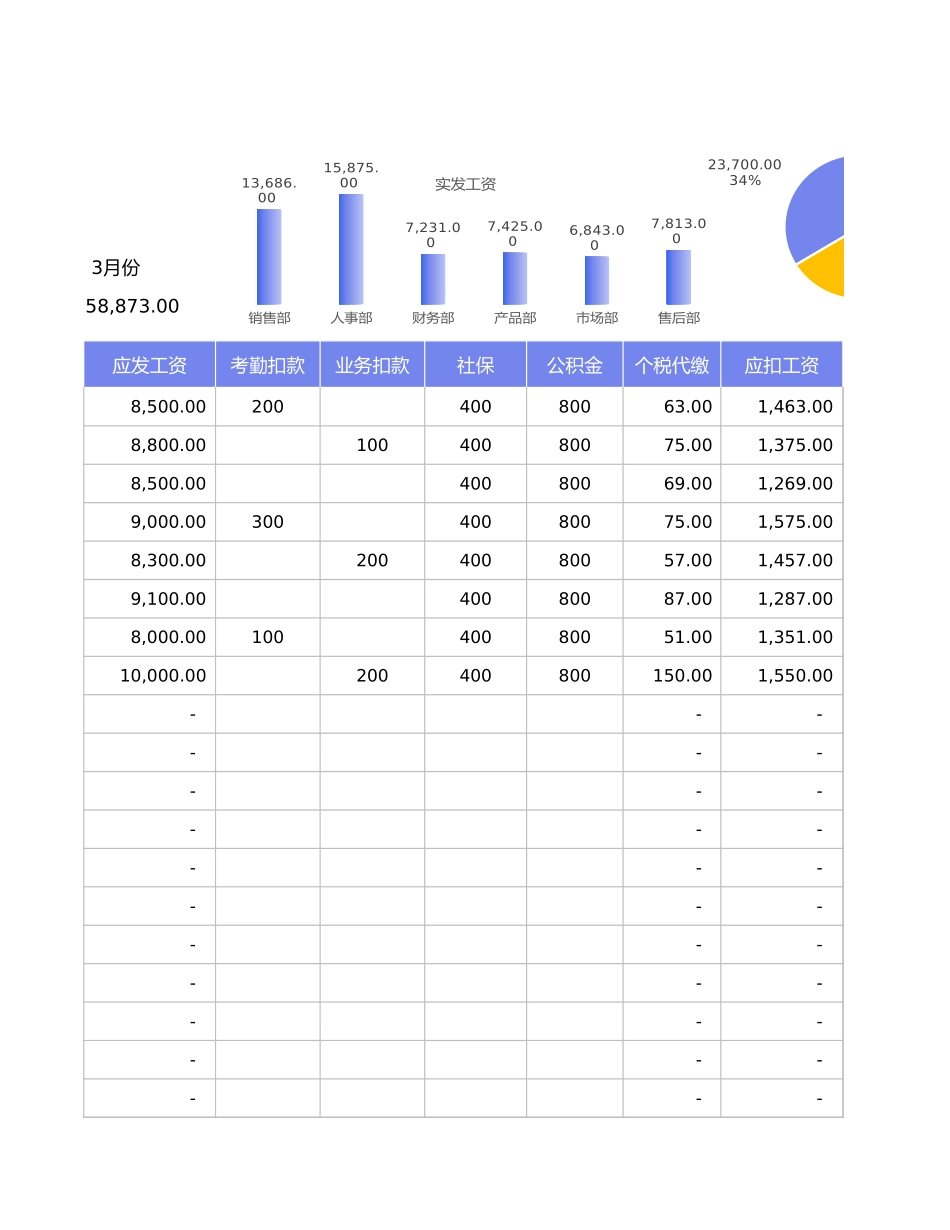Click the 3月份 month cell
The height and width of the screenshot is (1230, 950).
click(x=116, y=268)
